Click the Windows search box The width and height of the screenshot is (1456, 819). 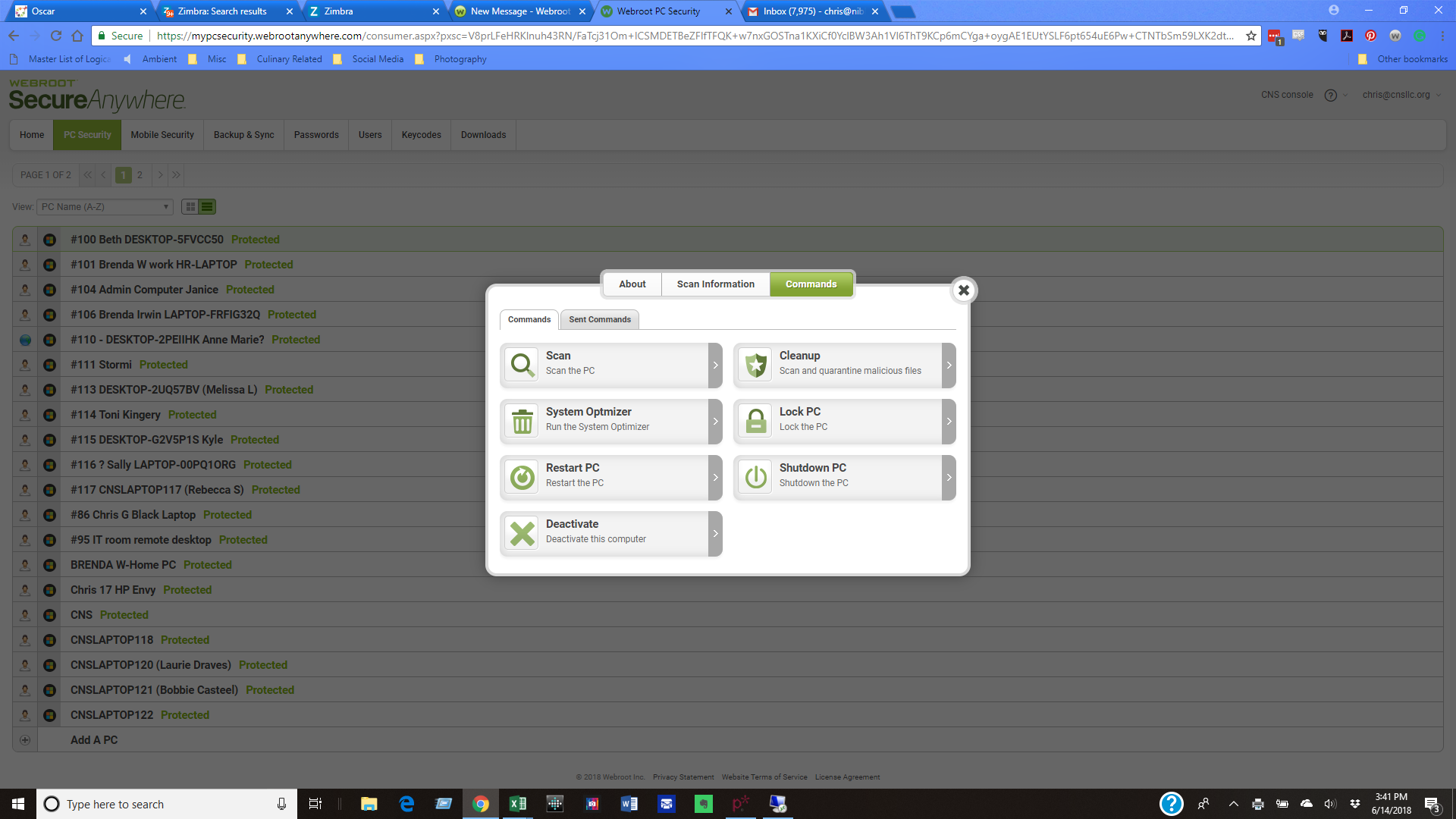pos(167,804)
